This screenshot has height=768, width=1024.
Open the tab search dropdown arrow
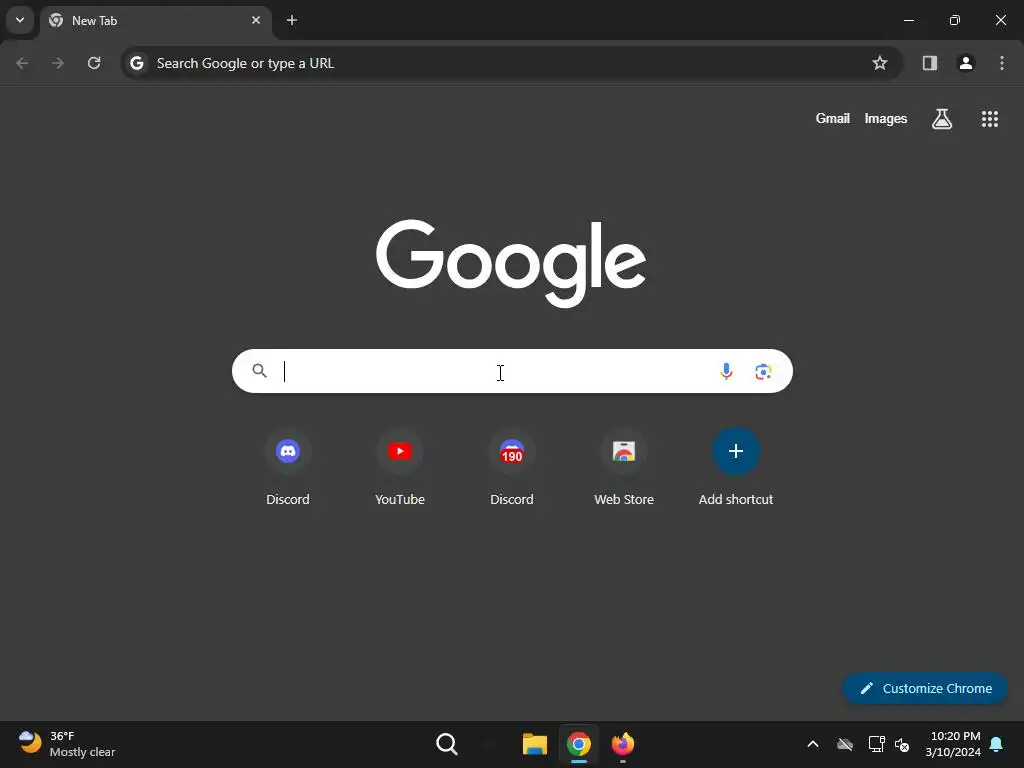[x=20, y=20]
